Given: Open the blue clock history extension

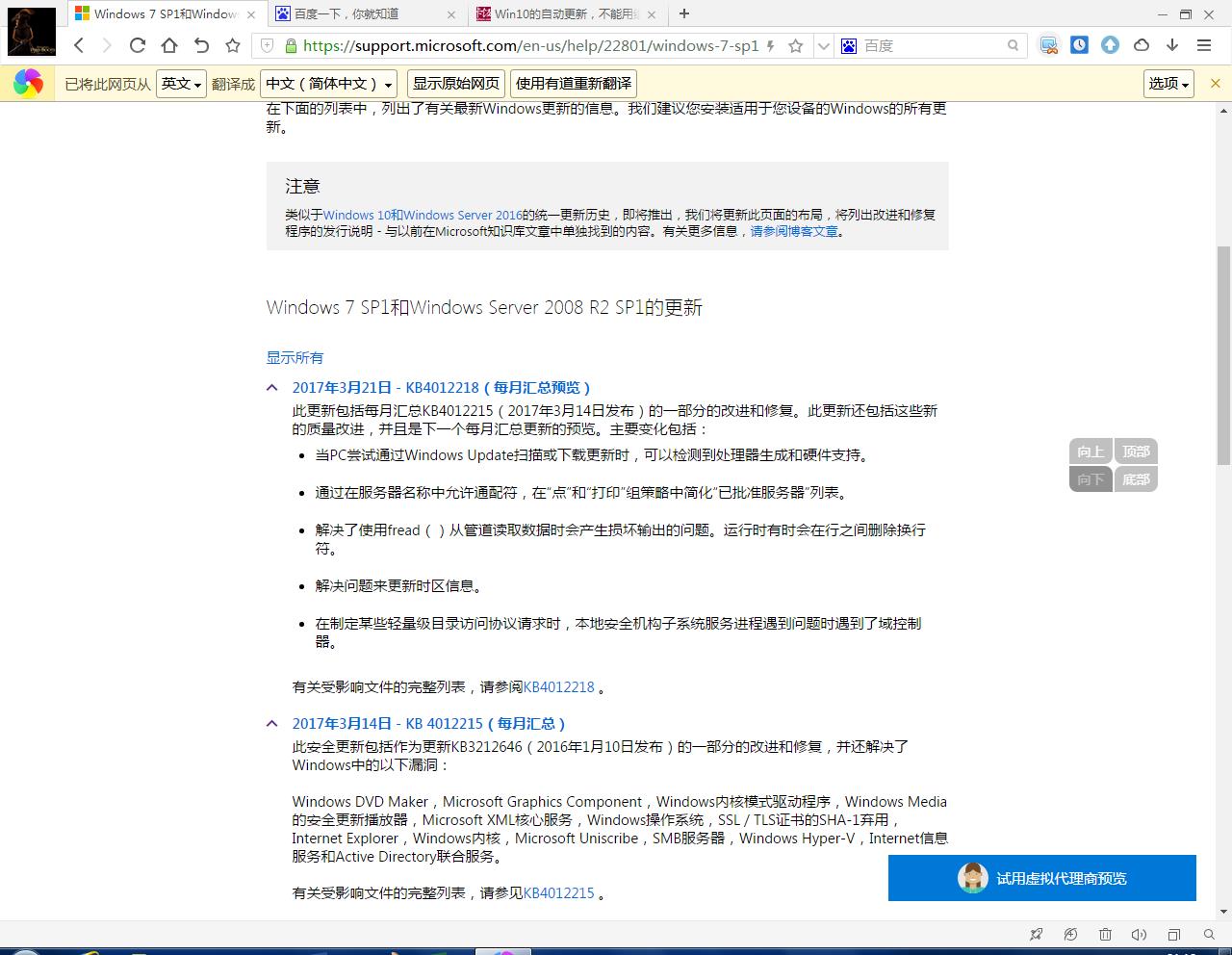Looking at the screenshot, I should (x=1080, y=45).
